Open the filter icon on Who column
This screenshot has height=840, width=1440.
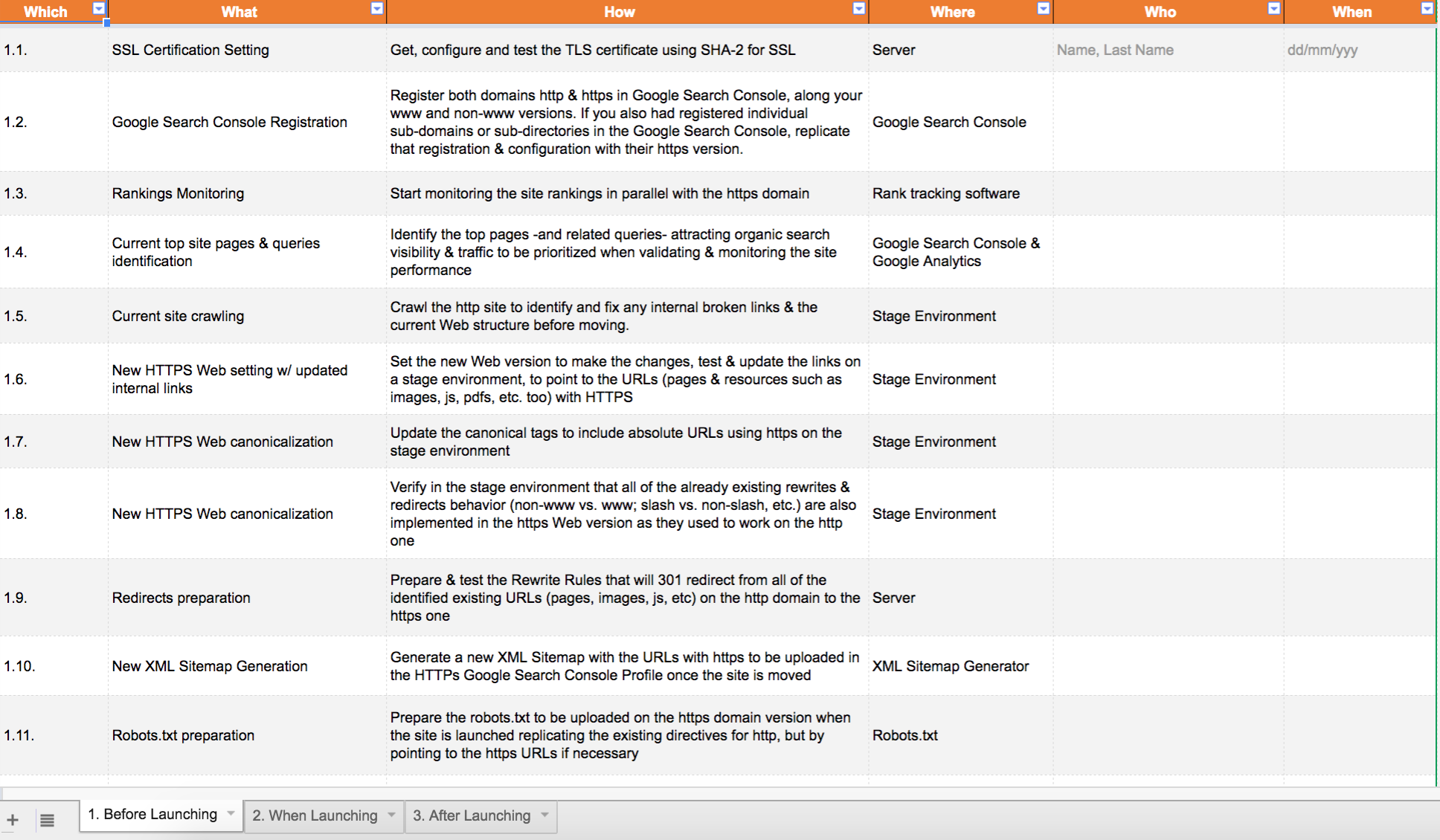tap(1274, 8)
